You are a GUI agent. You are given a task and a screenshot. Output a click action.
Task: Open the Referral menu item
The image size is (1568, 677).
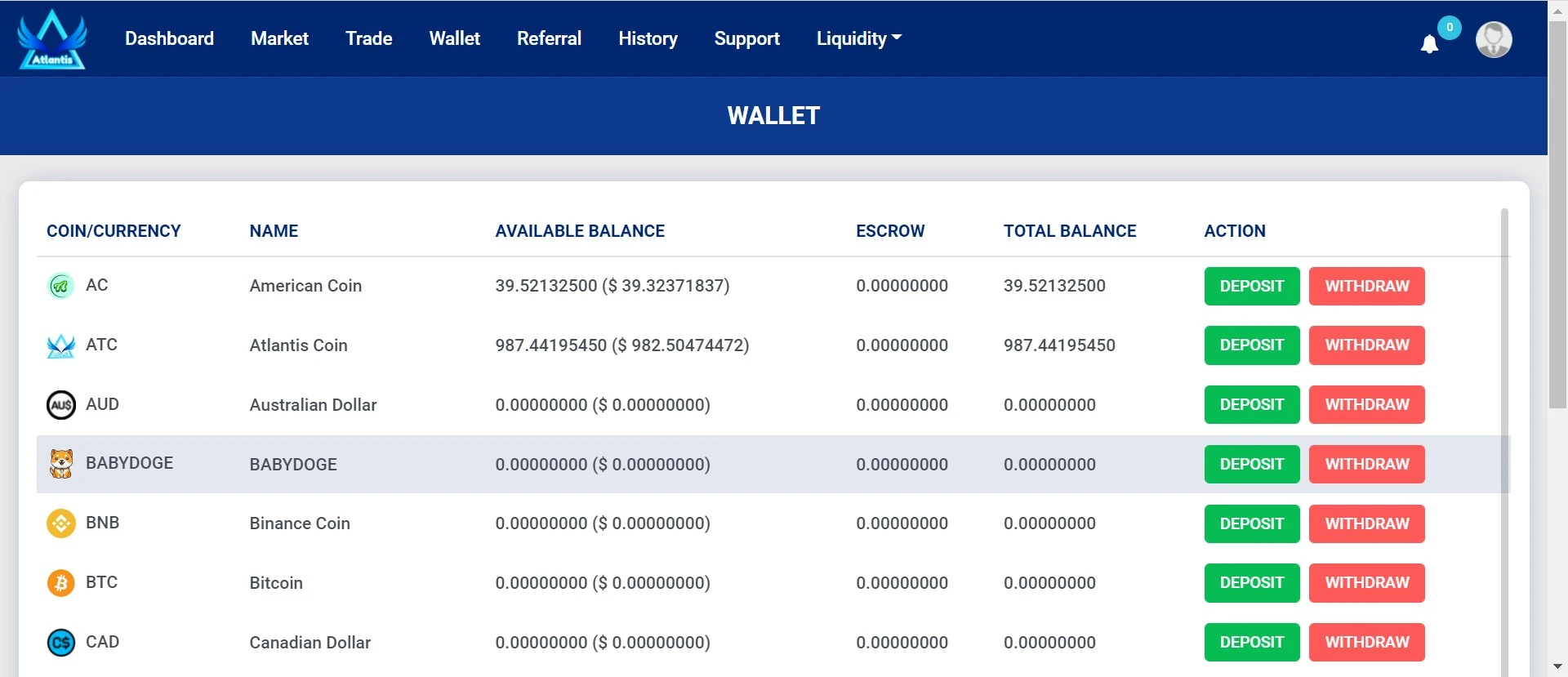pos(549,38)
